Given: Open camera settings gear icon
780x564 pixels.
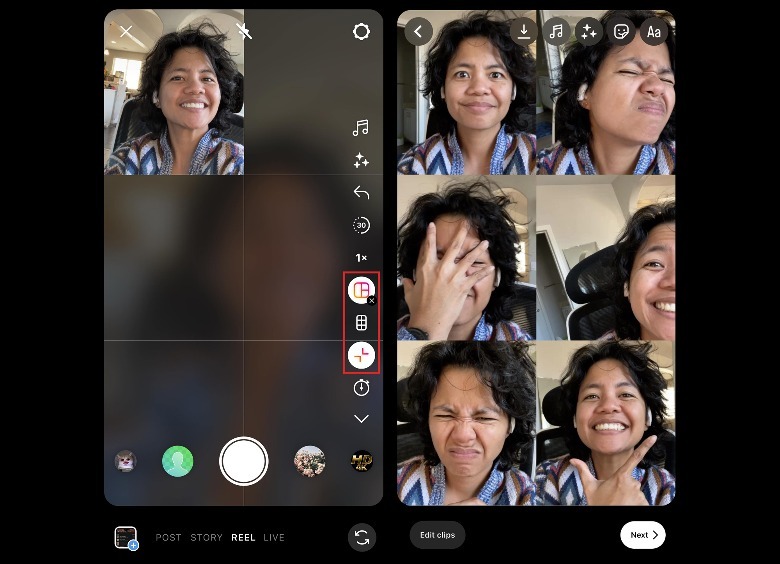Looking at the screenshot, I should click(361, 32).
